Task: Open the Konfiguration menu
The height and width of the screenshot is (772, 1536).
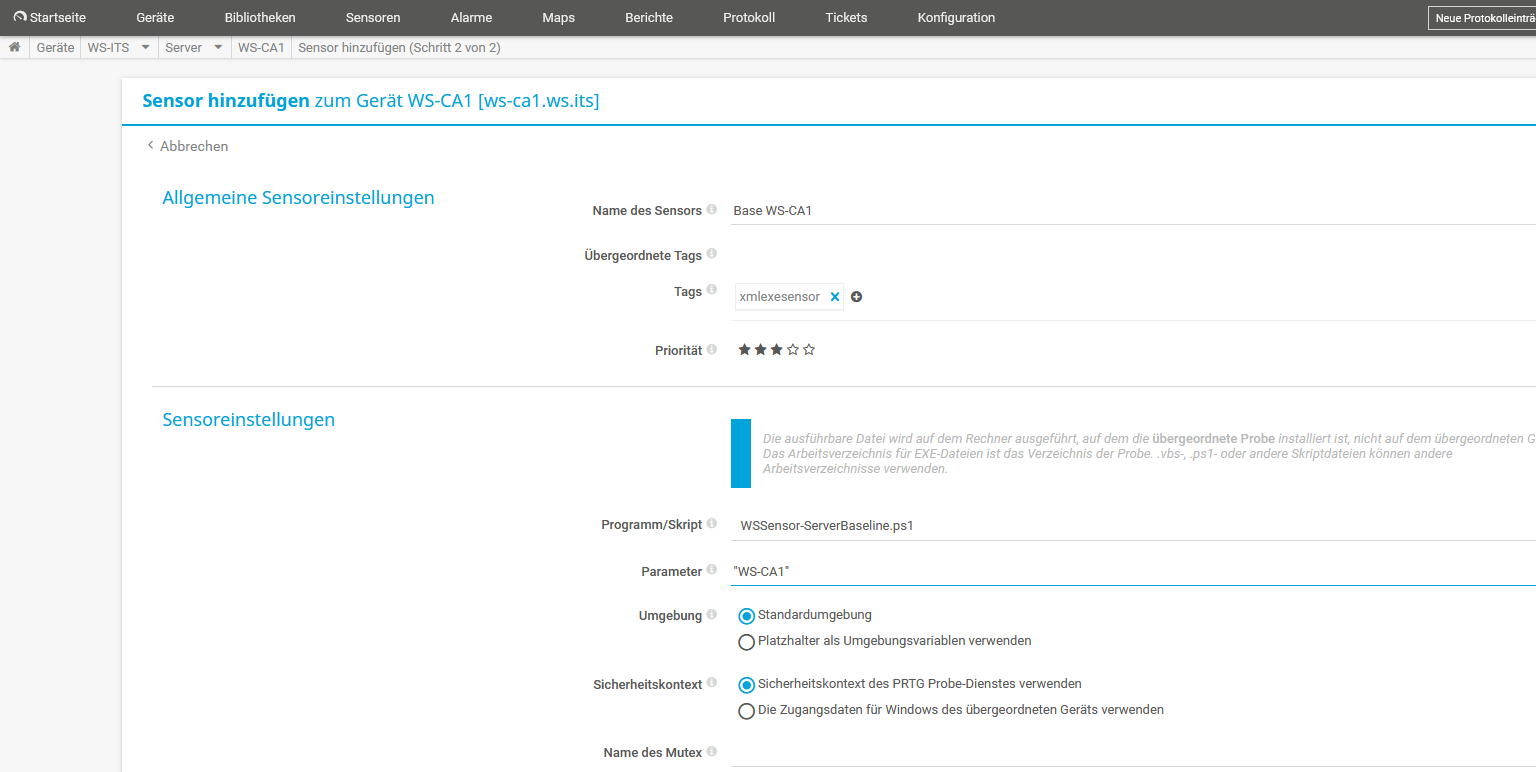Action: coord(956,18)
